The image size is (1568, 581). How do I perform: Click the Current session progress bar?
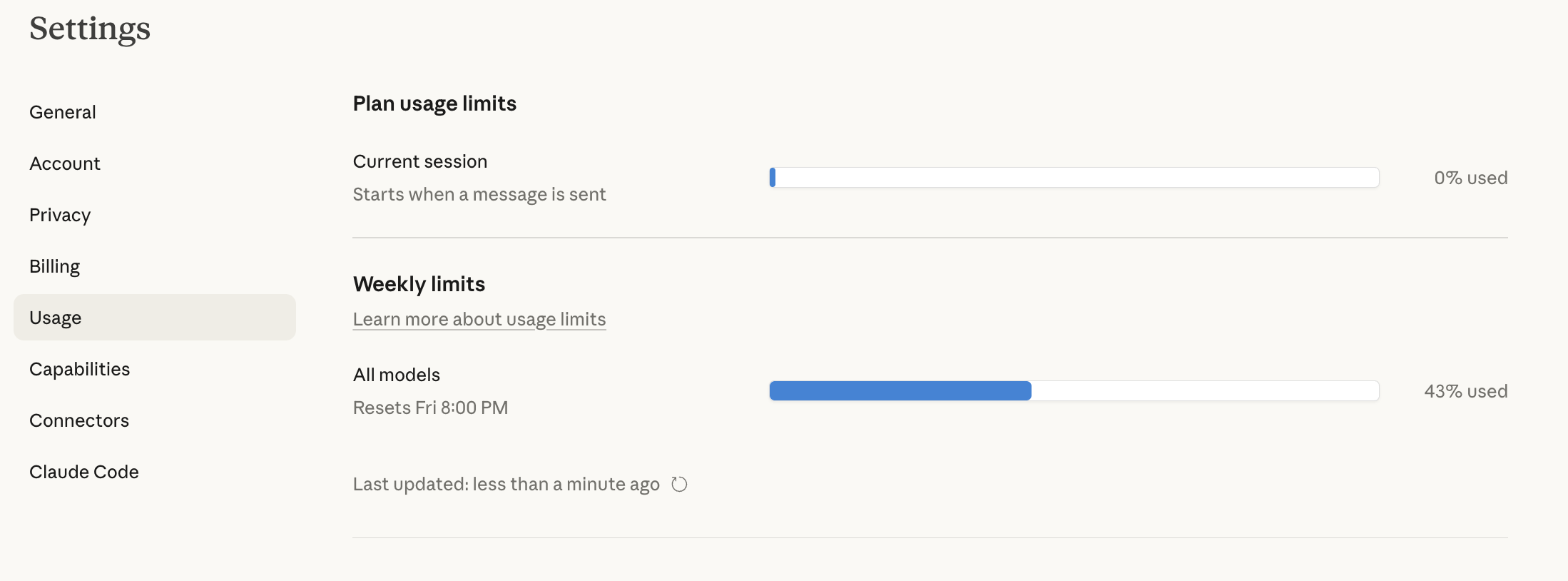(x=1074, y=178)
